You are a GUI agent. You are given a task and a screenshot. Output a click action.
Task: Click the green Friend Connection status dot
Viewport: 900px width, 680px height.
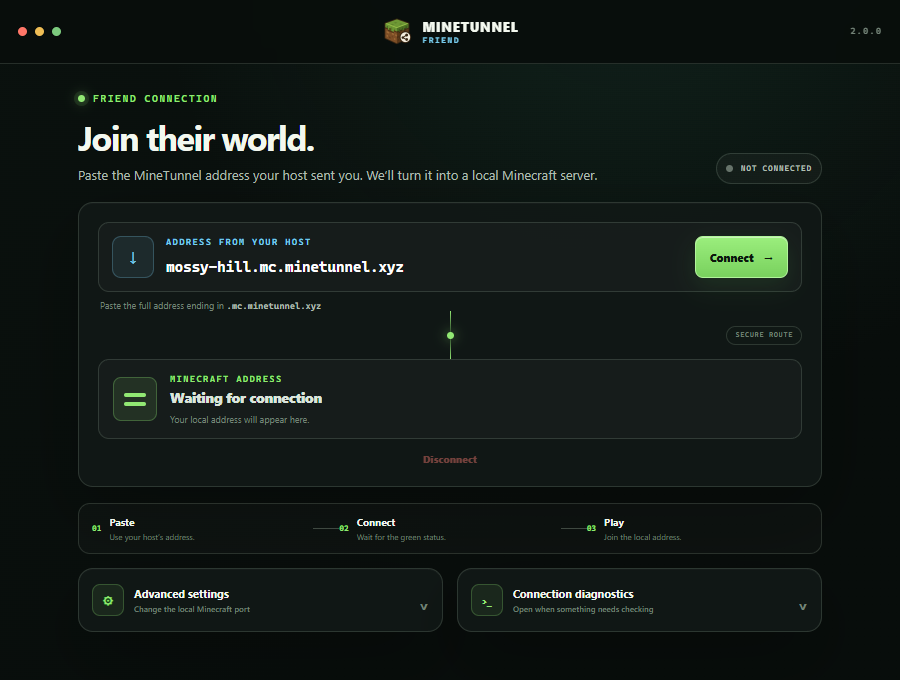(x=82, y=99)
